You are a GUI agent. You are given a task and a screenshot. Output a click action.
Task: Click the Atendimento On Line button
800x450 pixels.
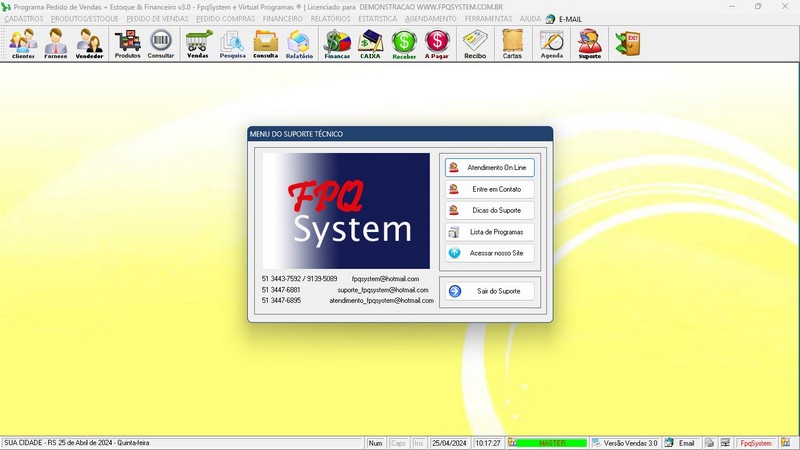click(489, 167)
